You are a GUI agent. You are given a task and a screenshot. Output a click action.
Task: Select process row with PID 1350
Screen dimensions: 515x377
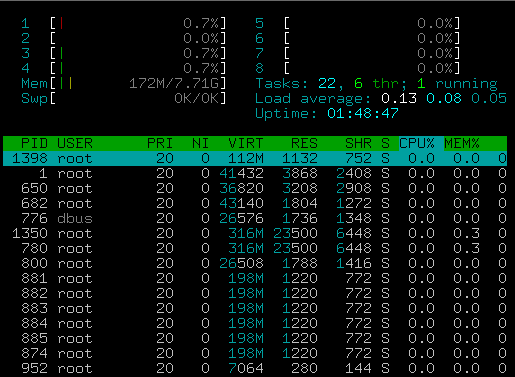[x=255, y=233]
